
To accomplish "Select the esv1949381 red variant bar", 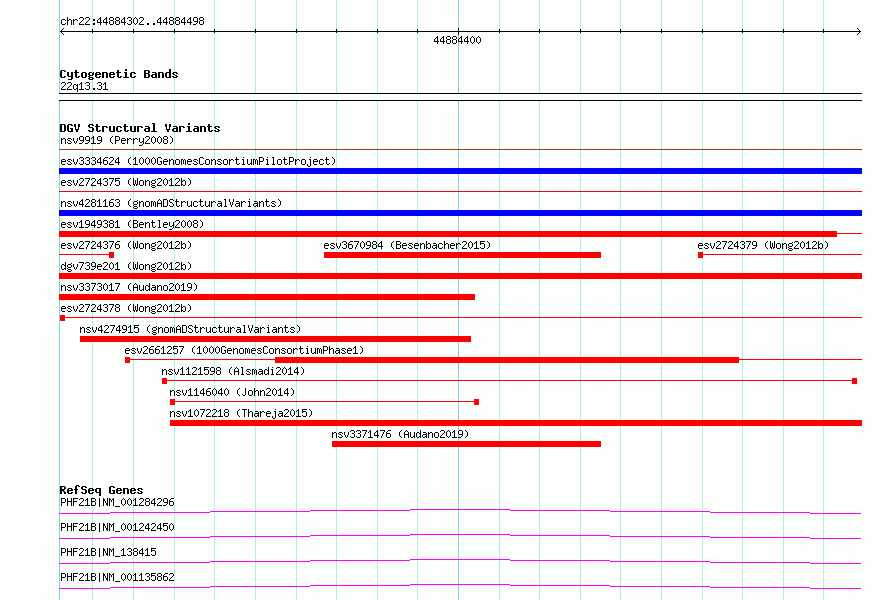I will point(448,234).
